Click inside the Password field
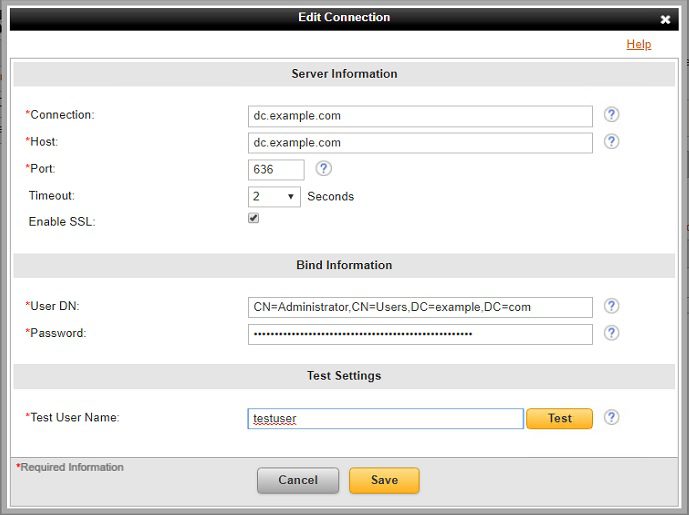The image size is (689, 515). click(420, 334)
